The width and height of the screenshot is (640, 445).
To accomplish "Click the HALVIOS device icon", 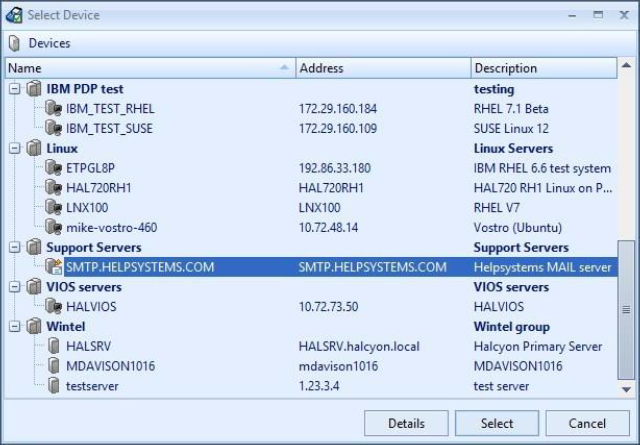I will (54, 306).
